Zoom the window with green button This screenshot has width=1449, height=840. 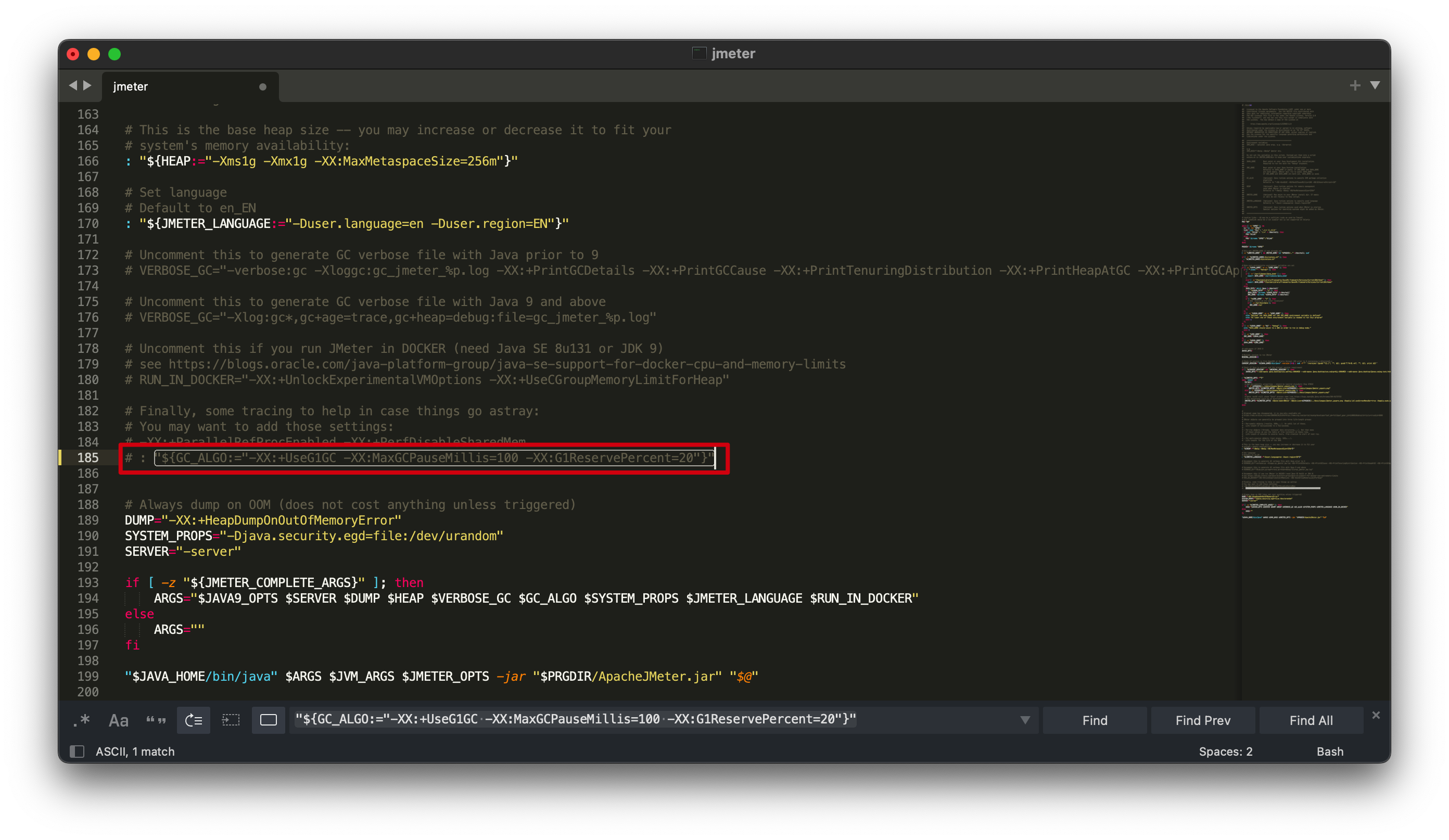pyautogui.click(x=115, y=54)
